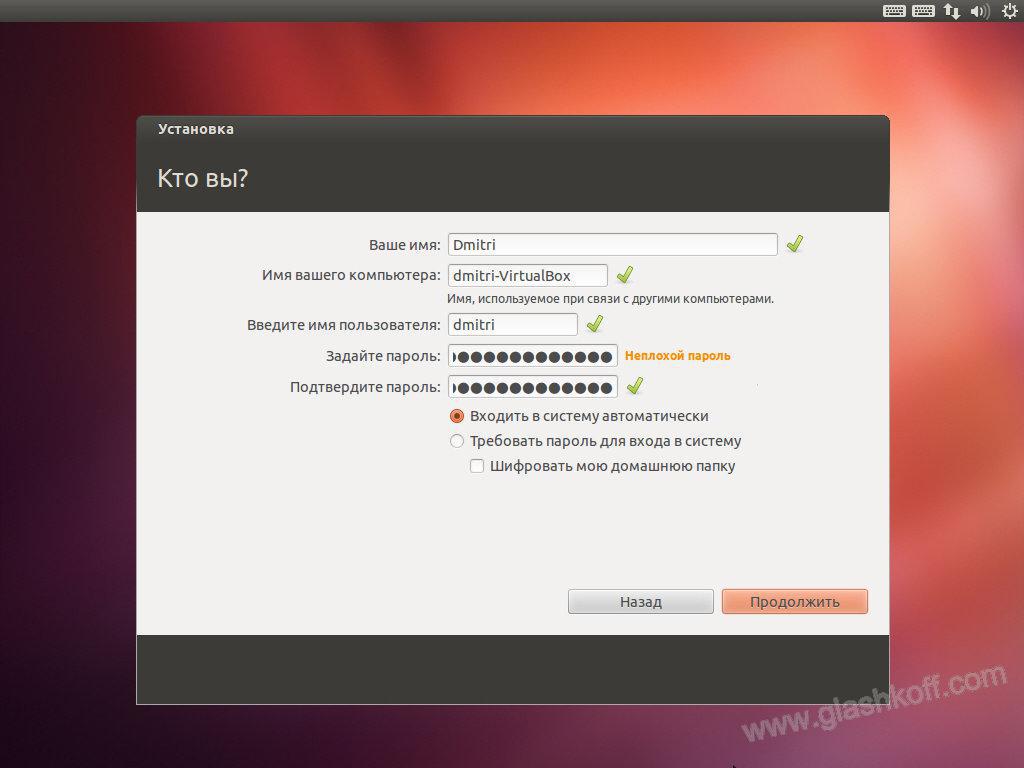Image resolution: width=1024 pixels, height=768 pixels.
Task: Click the hint 'Имя, используемое при связи с другими компьютерами.'
Action: (x=611, y=299)
